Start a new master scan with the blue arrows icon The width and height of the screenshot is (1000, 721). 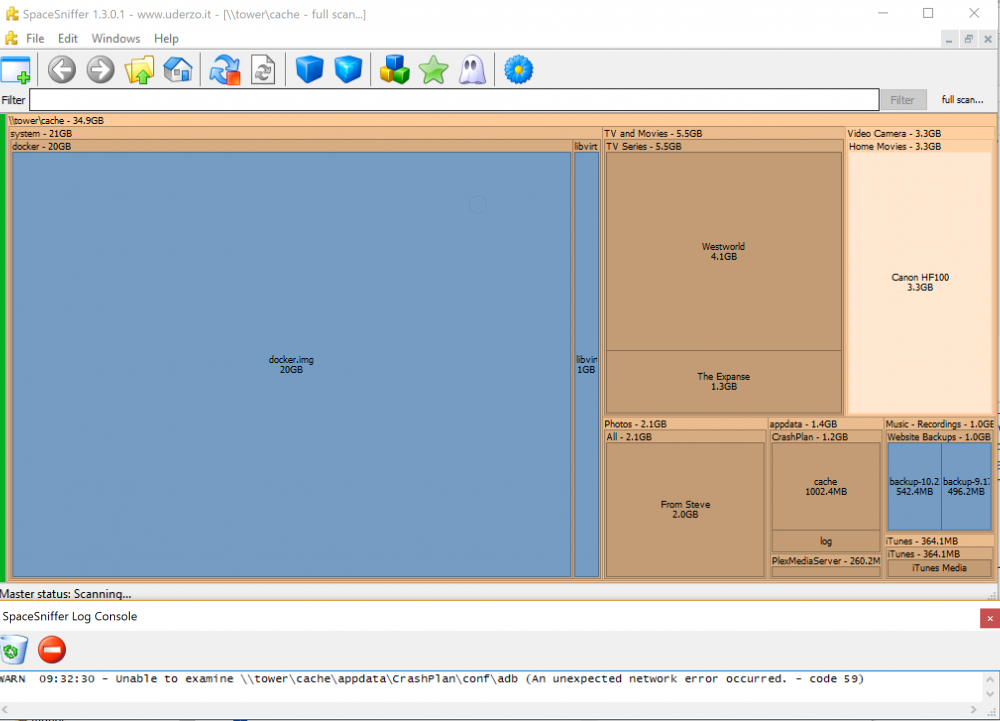click(x=224, y=69)
